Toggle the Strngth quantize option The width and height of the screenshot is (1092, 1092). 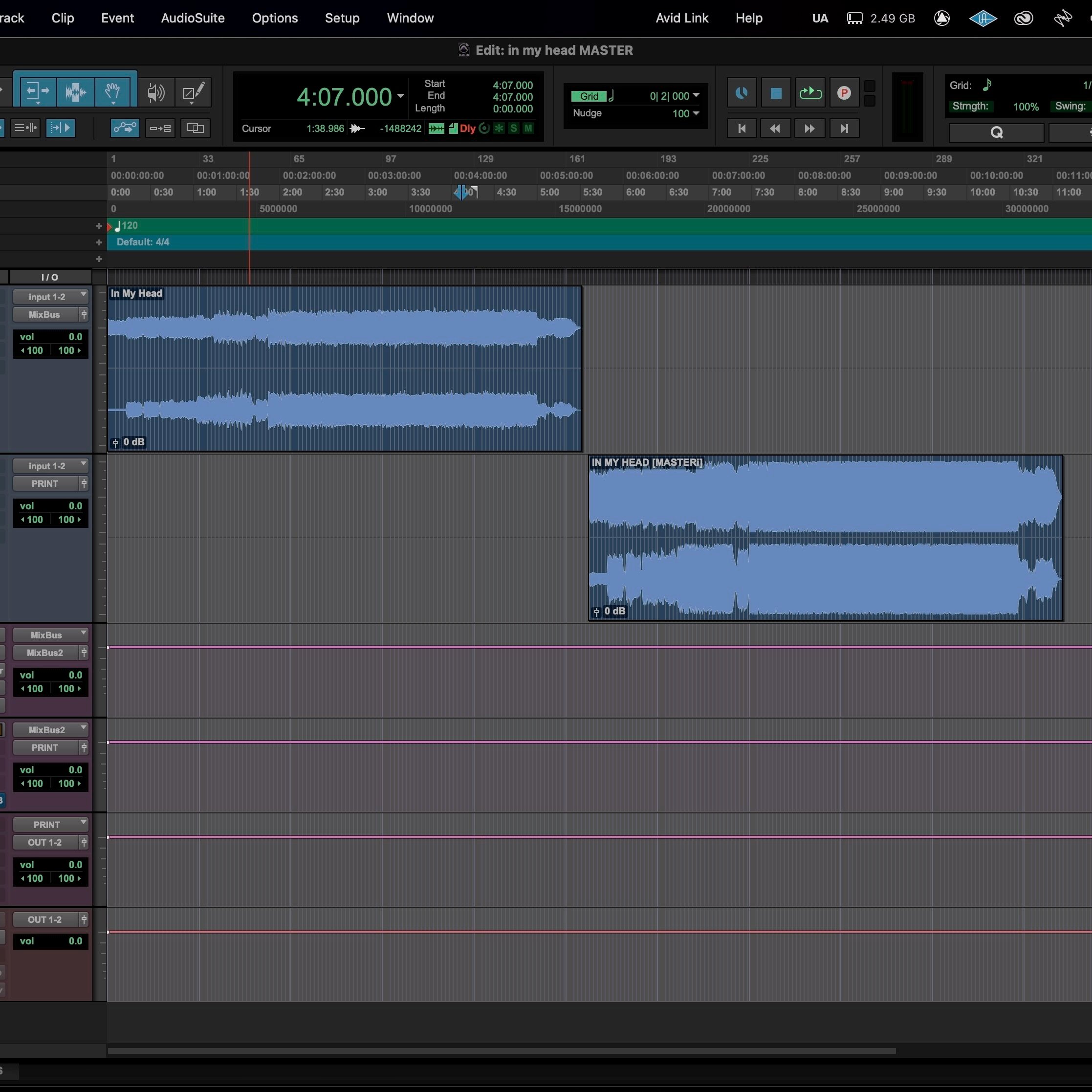tap(970, 106)
